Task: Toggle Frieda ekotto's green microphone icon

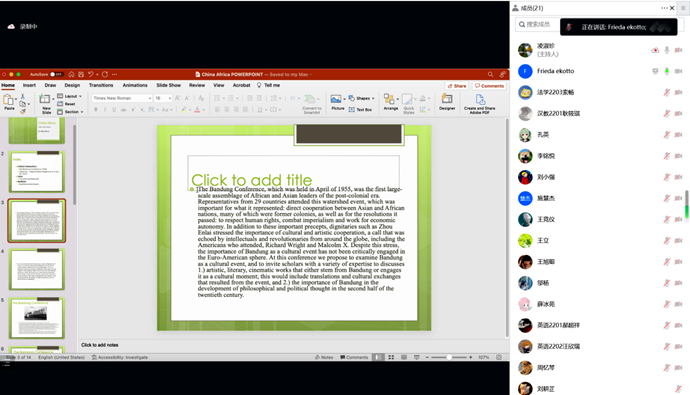Action: tap(667, 71)
